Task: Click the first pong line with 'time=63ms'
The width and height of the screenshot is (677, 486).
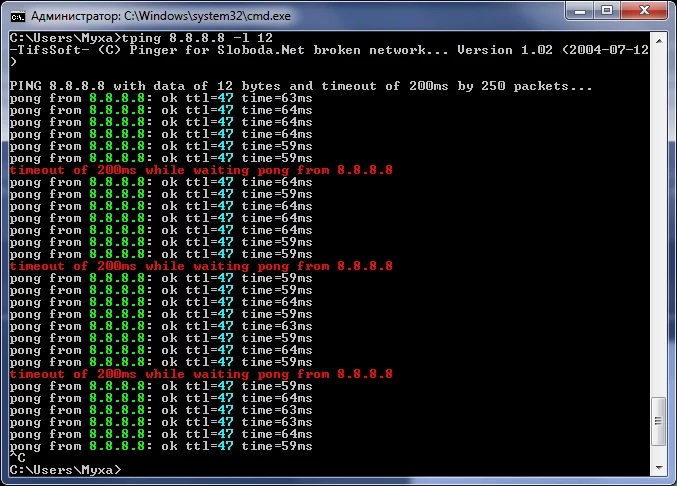Action: click(161, 98)
